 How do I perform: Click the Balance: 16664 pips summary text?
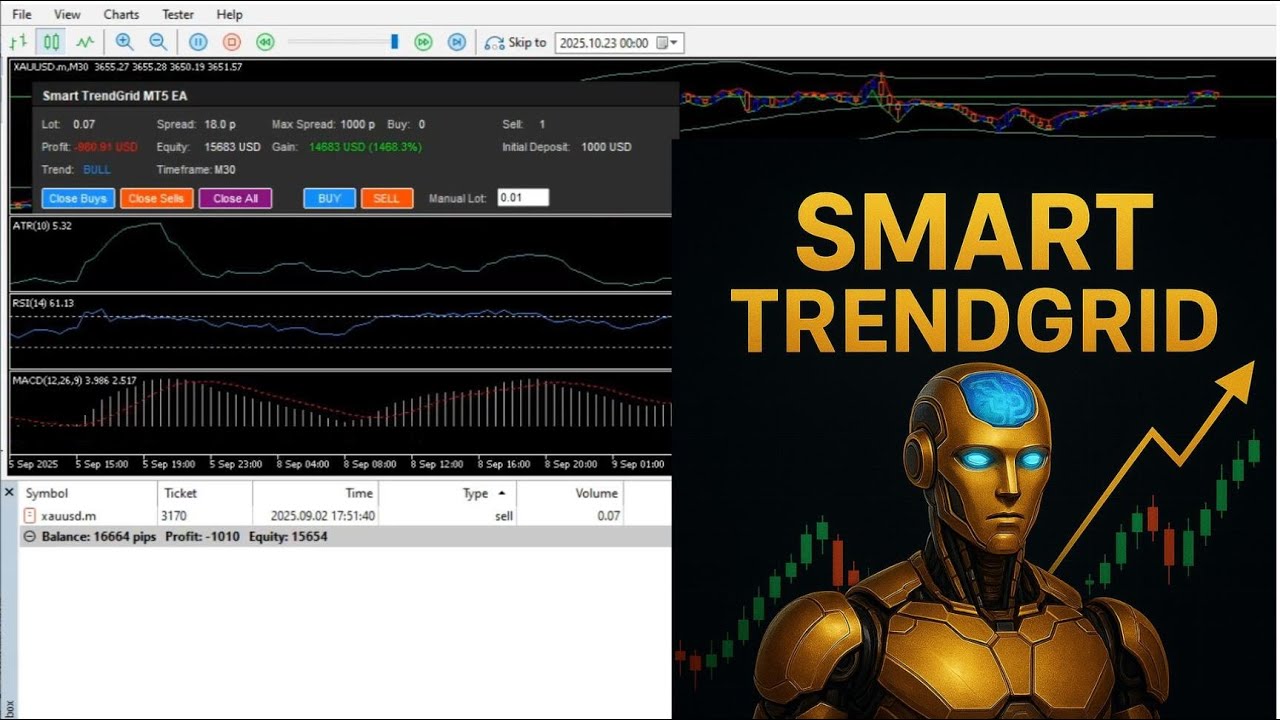pyautogui.click(x=98, y=537)
